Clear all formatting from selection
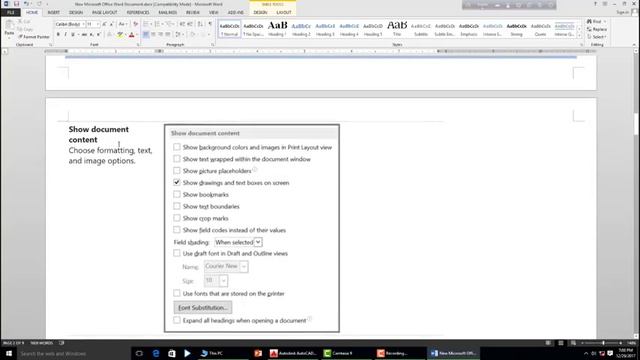The width and height of the screenshot is (640, 360). [x=136, y=24]
